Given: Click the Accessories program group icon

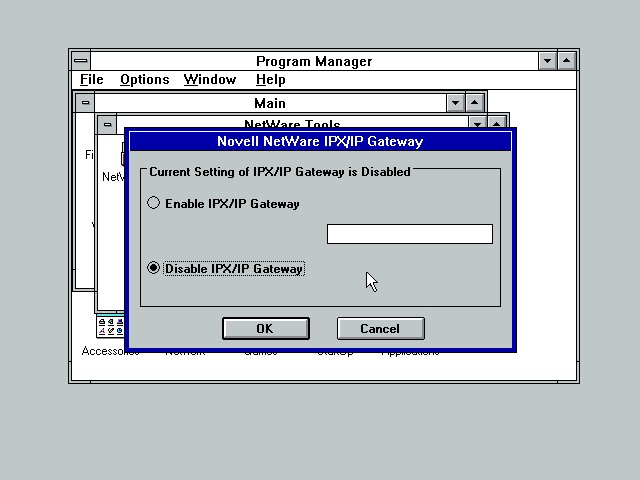Looking at the screenshot, I should (x=105, y=329).
